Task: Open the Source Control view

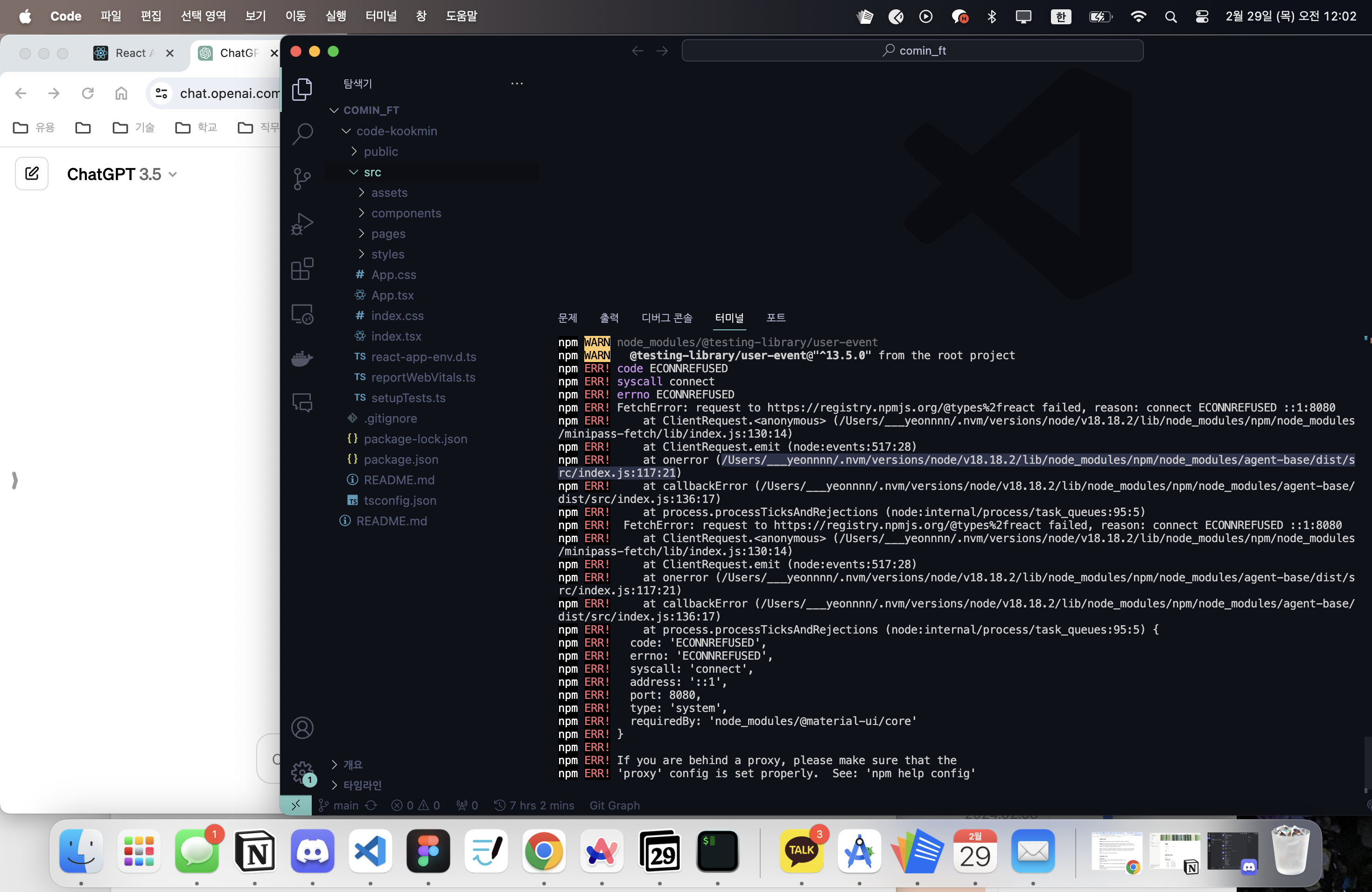Action: pyautogui.click(x=302, y=179)
